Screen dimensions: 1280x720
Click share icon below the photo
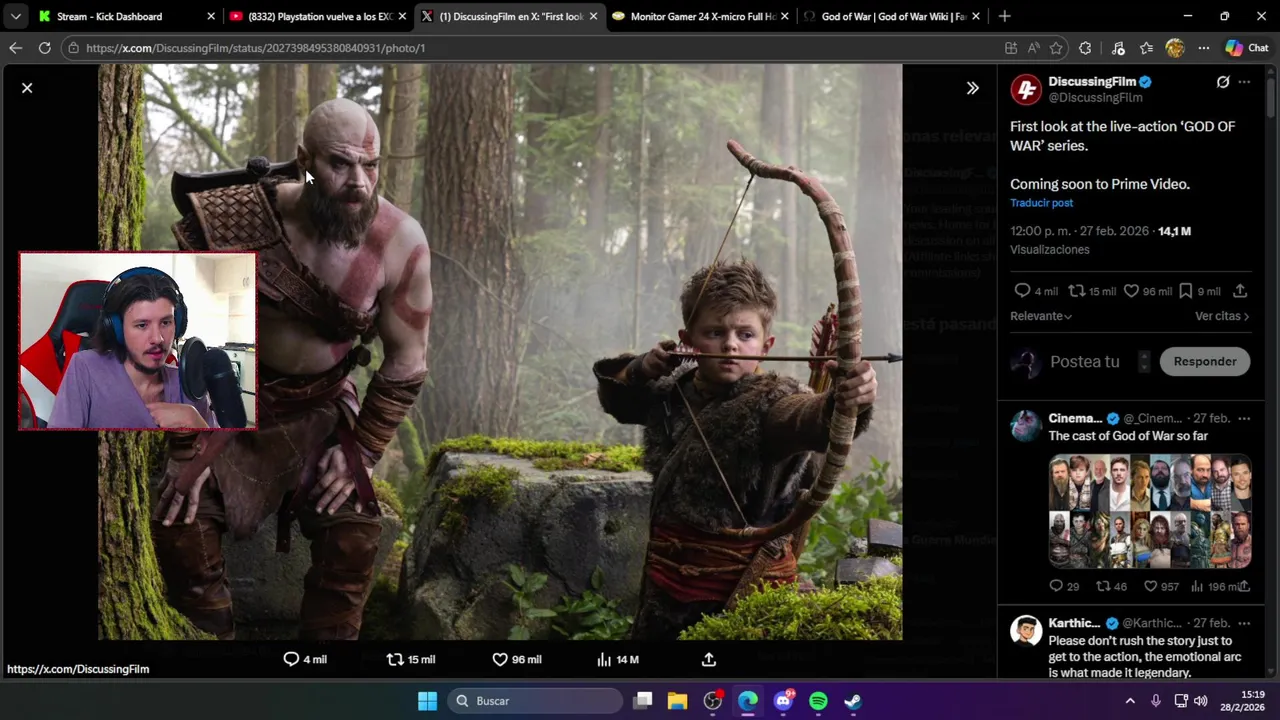pyautogui.click(x=709, y=660)
